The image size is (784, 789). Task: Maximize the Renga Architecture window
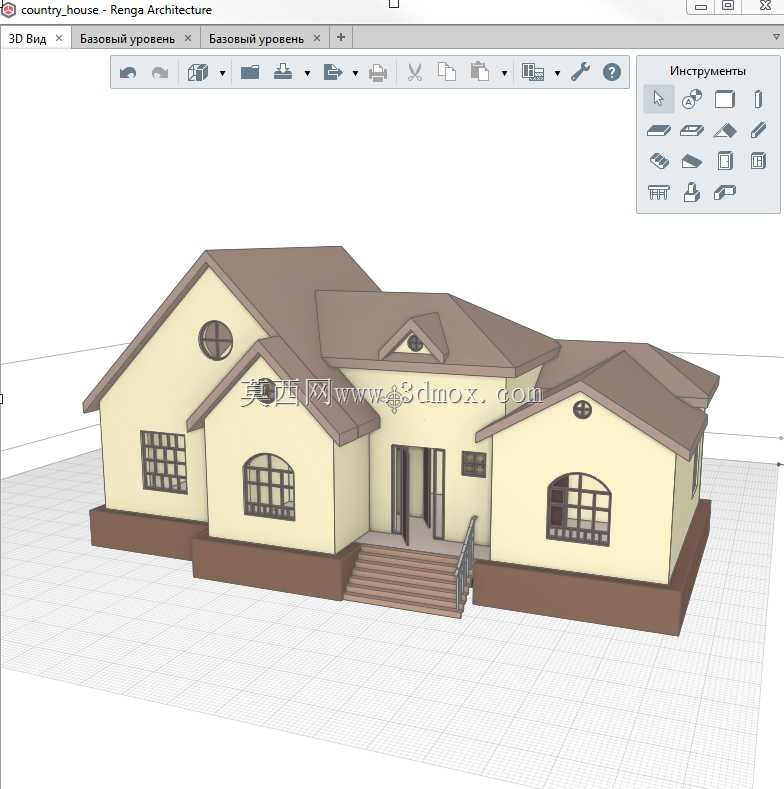coord(728,6)
